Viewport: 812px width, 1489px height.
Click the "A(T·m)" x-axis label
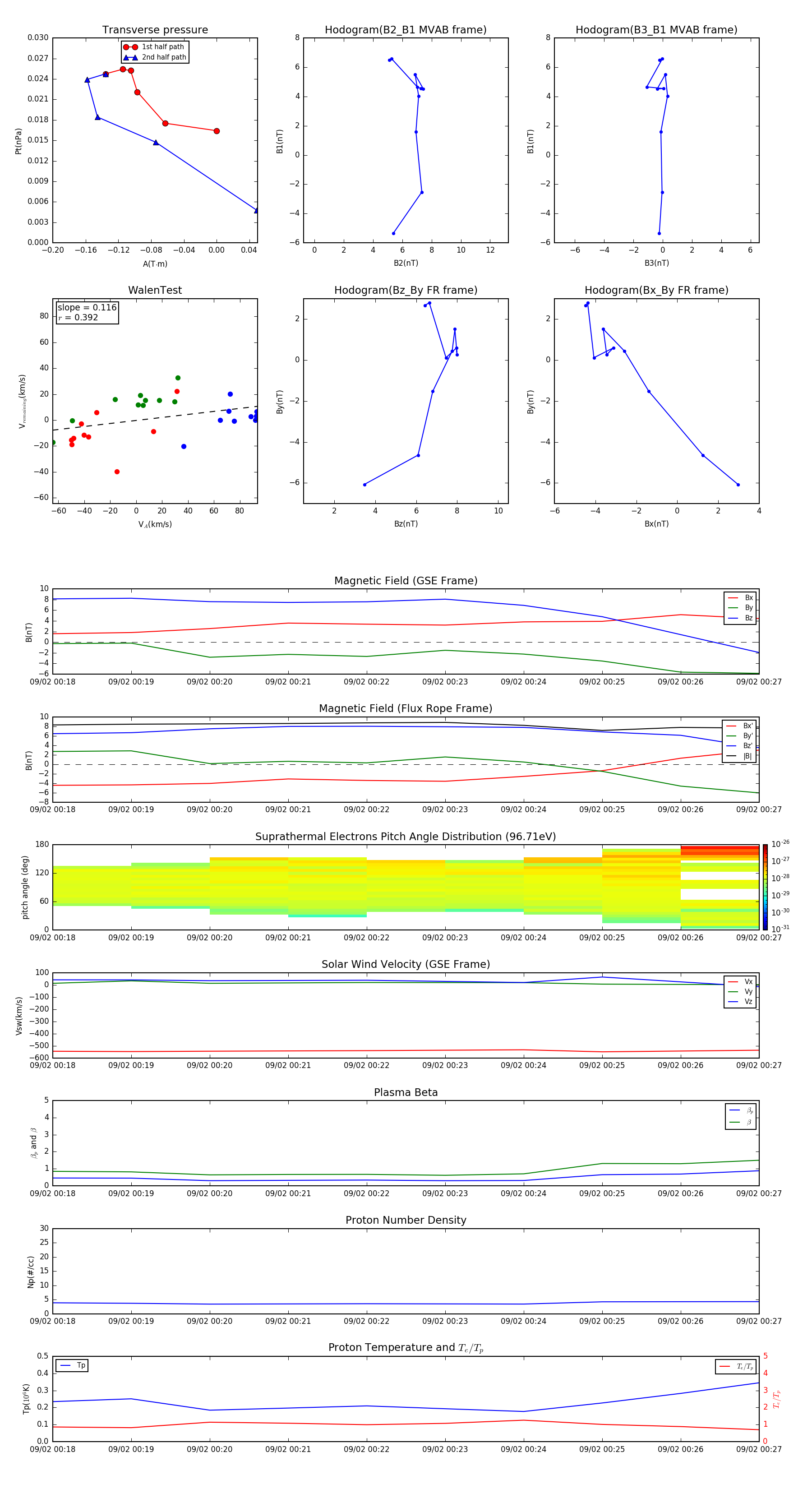pyautogui.click(x=155, y=264)
